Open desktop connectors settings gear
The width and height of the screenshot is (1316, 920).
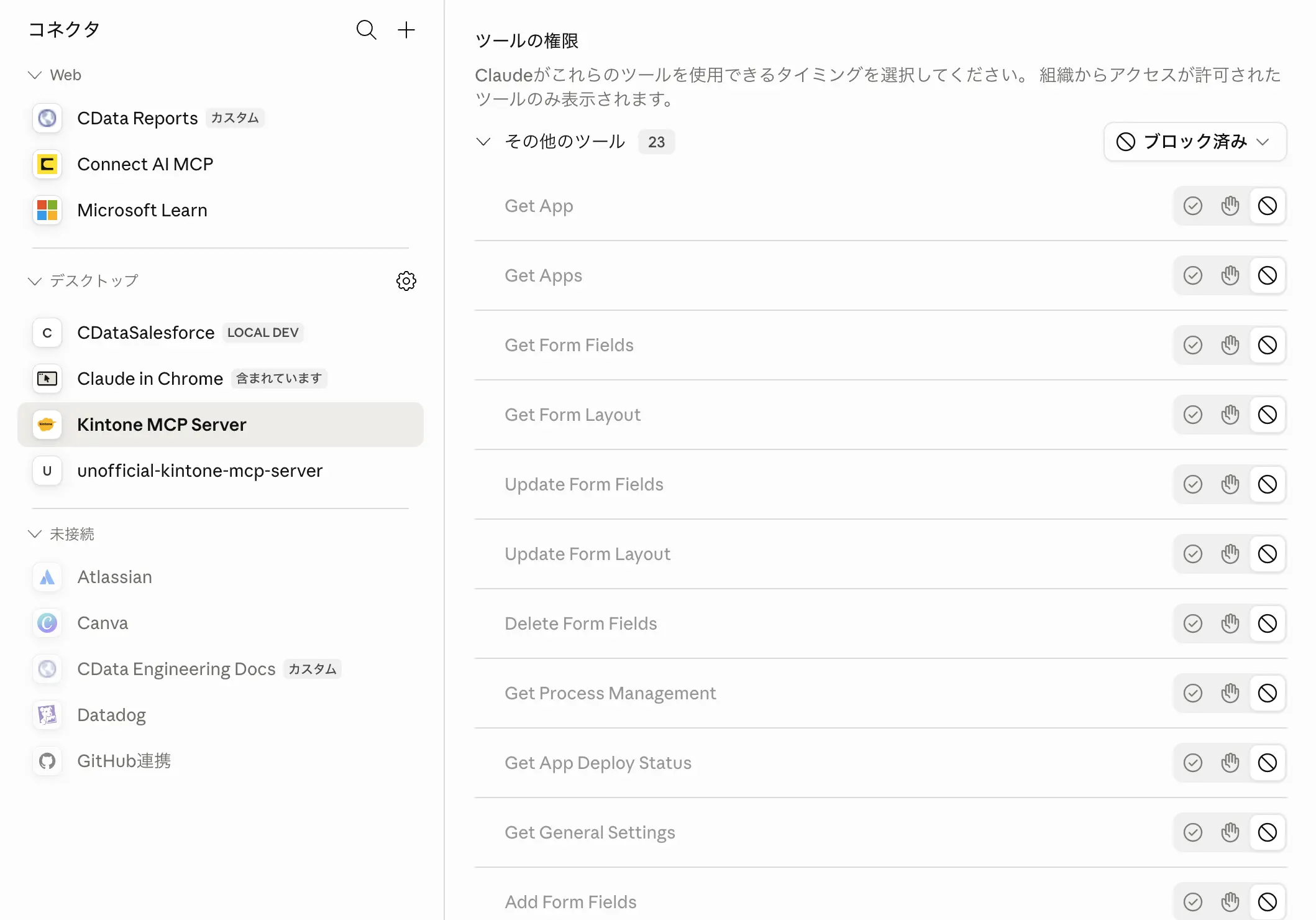pos(406,281)
